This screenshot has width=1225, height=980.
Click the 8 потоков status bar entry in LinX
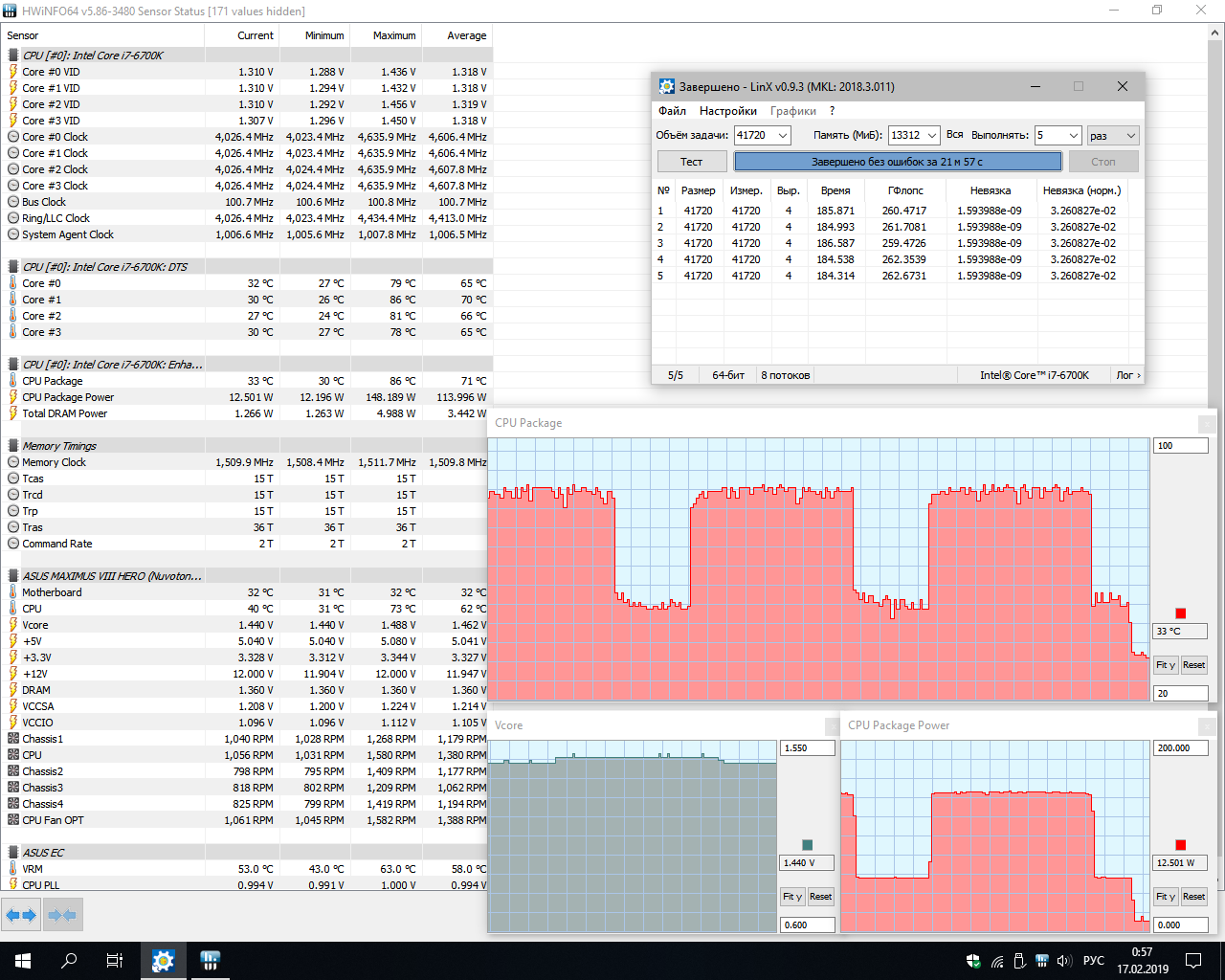coord(786,375)
